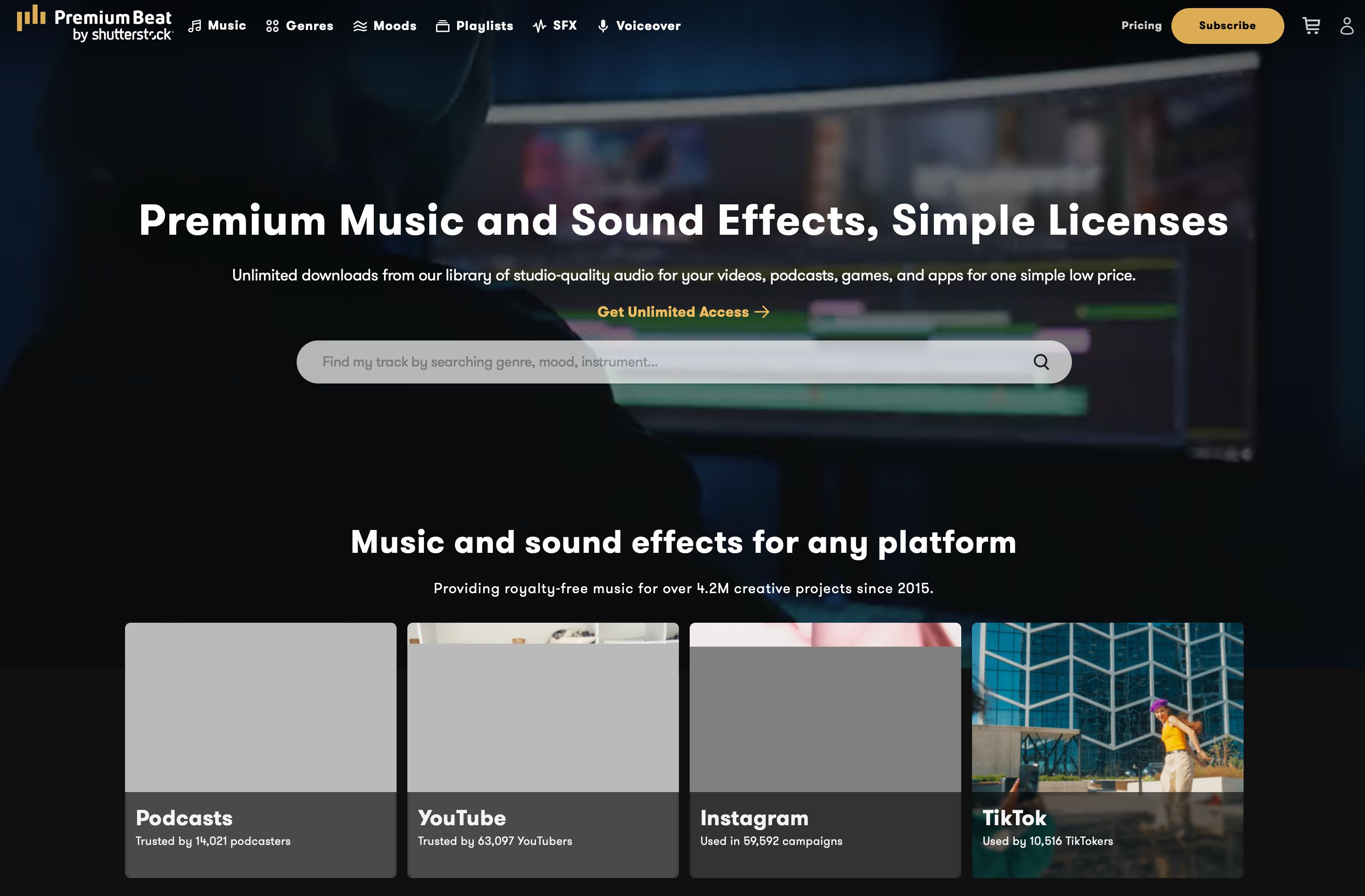Open the user account profile
Viewport: 1365px width, 896px height.
tap(1347, 26)
